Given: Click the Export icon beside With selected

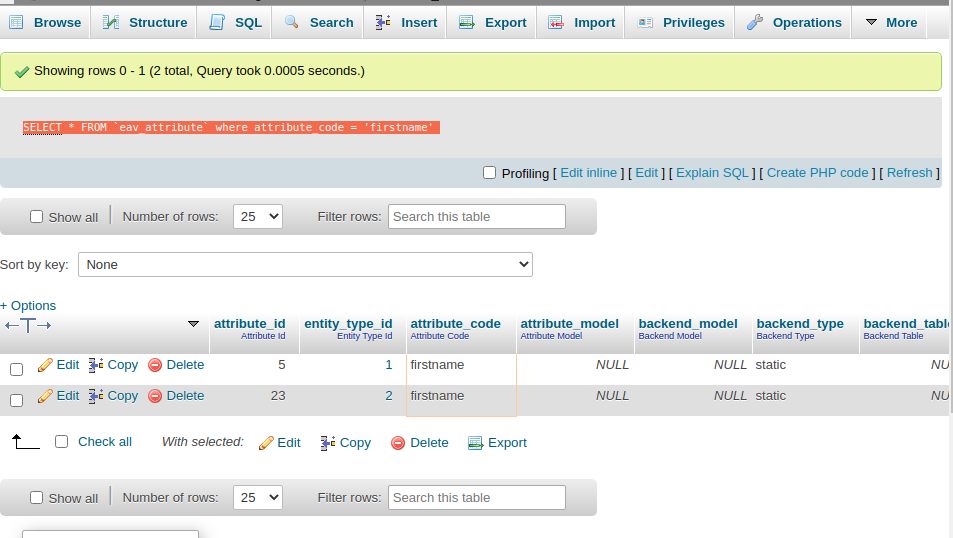Looking at the screenshot, I should tap(476, 443).
